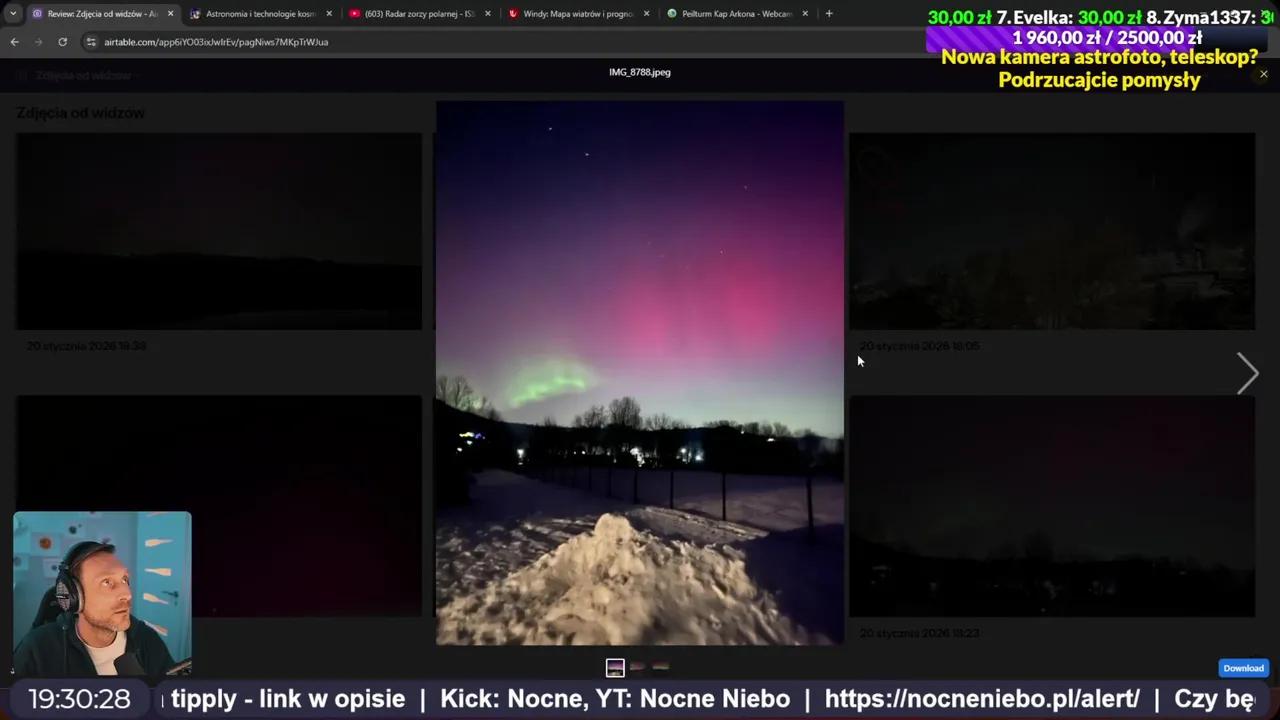Reload the Airtable page
Screen dimensions: 1280x720
pyautogui.click(x=62, y=42)
